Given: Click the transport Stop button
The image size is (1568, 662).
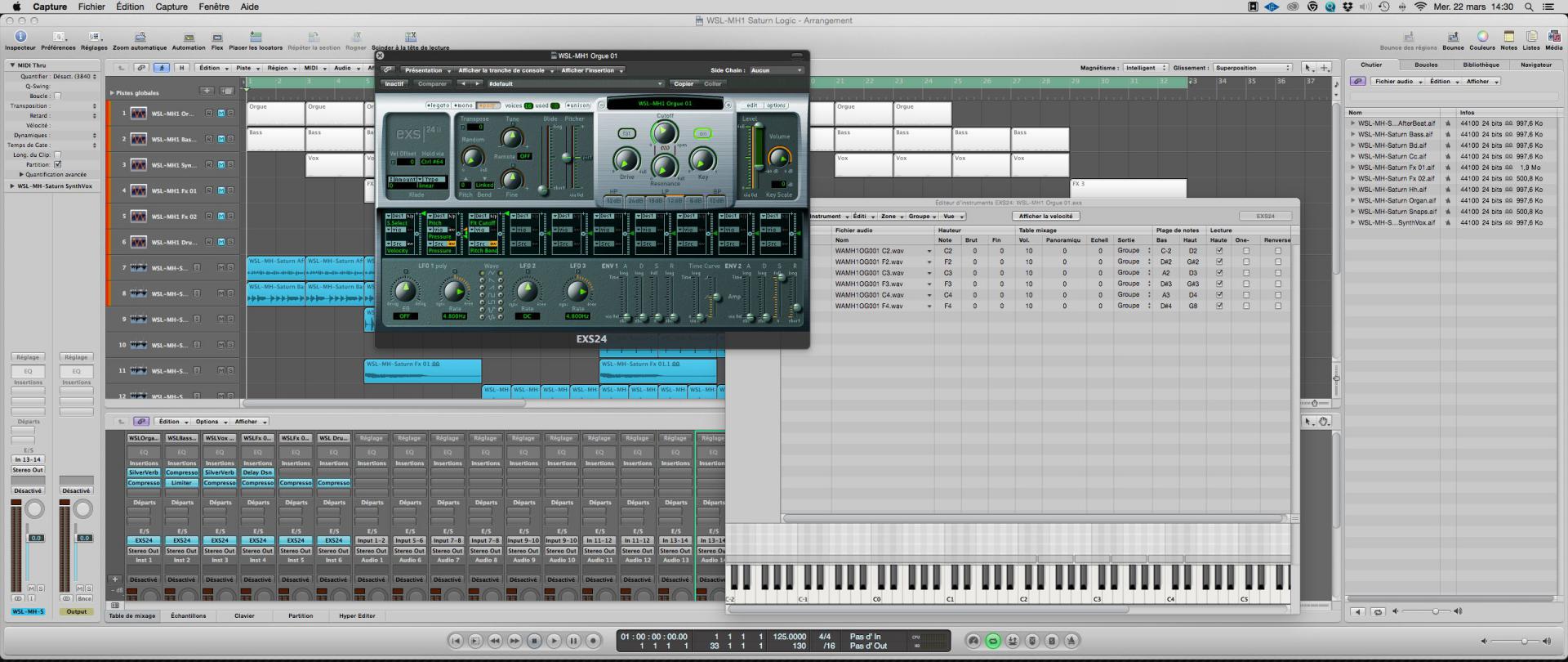Looking at the screenshot, I should [x=534, y=641].
